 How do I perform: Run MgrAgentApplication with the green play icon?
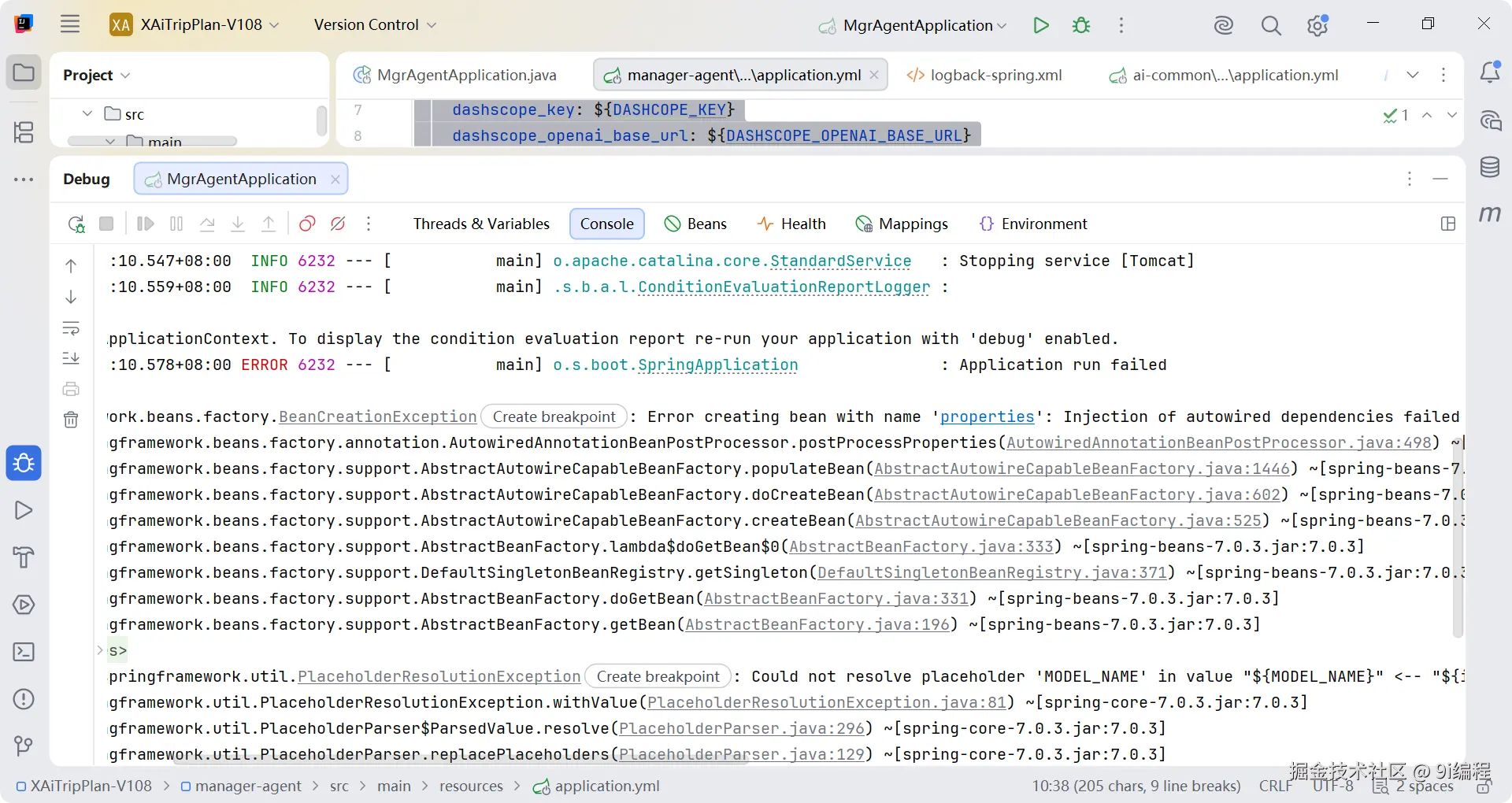click(x=1041, y=25)
